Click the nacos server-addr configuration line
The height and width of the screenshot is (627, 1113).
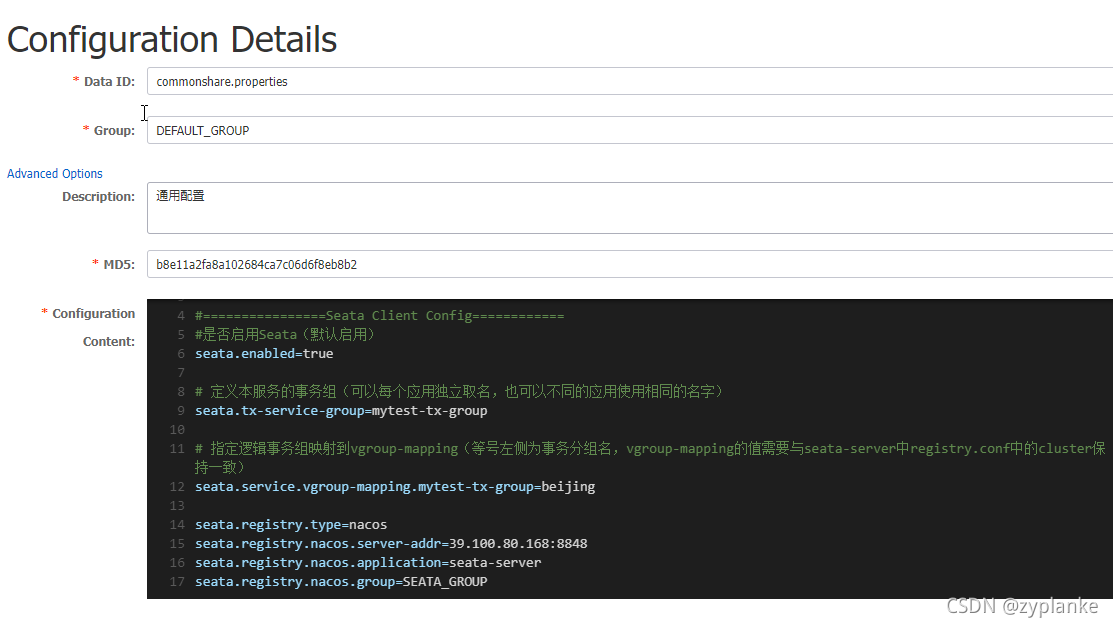(390, 543)
